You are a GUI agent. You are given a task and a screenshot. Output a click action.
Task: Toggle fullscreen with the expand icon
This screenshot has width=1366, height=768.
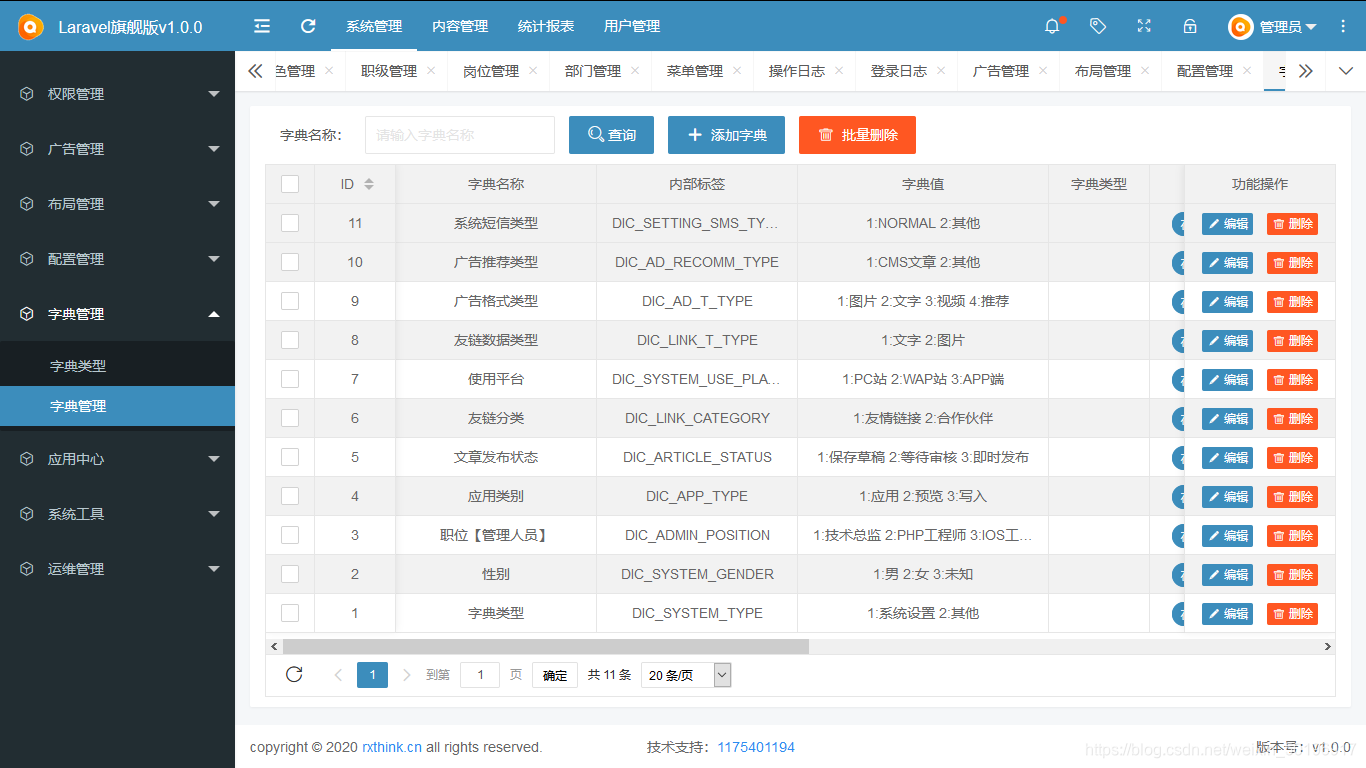click(x=1144, y=26)
